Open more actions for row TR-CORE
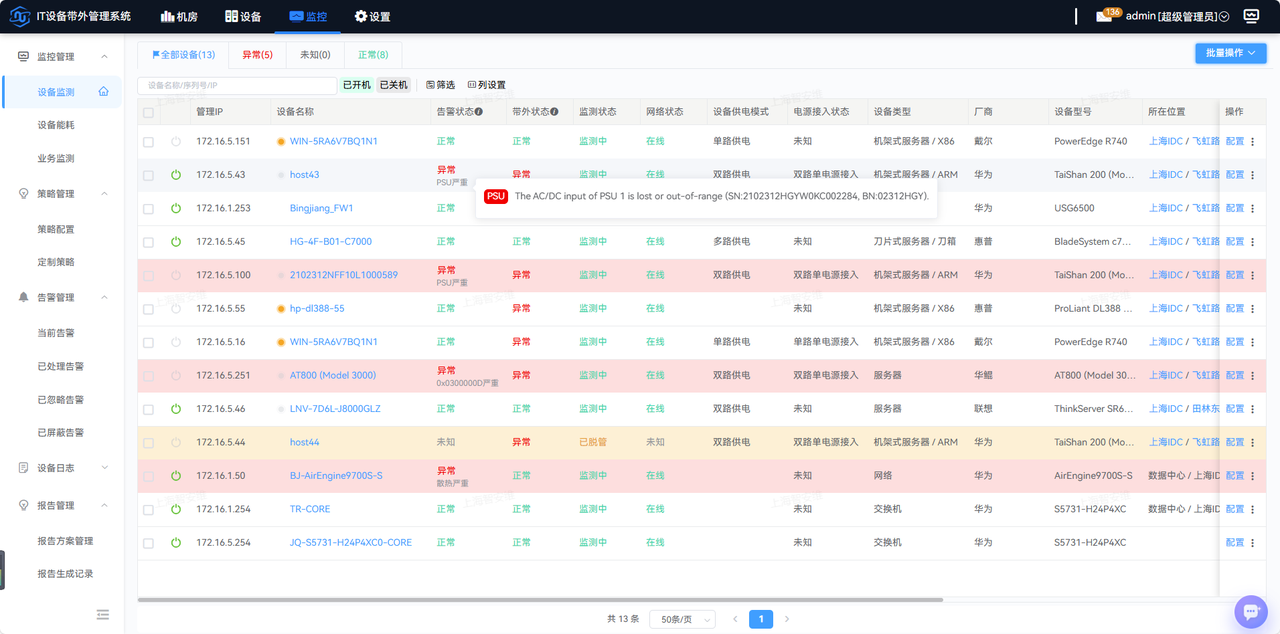1280x634 pixels. pyautogui.click(x=1252, y=509)
